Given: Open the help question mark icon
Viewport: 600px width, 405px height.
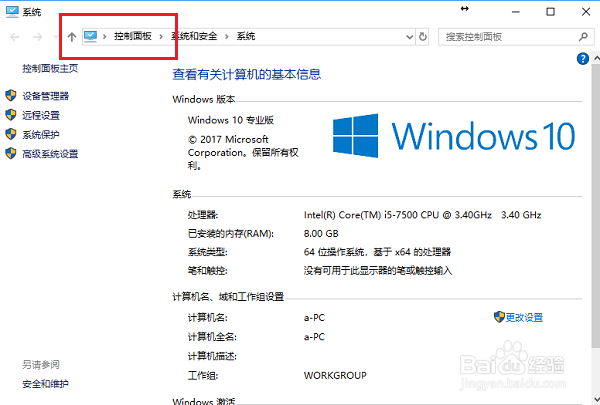Looking at the screenshot, I should tap(582, 59).
